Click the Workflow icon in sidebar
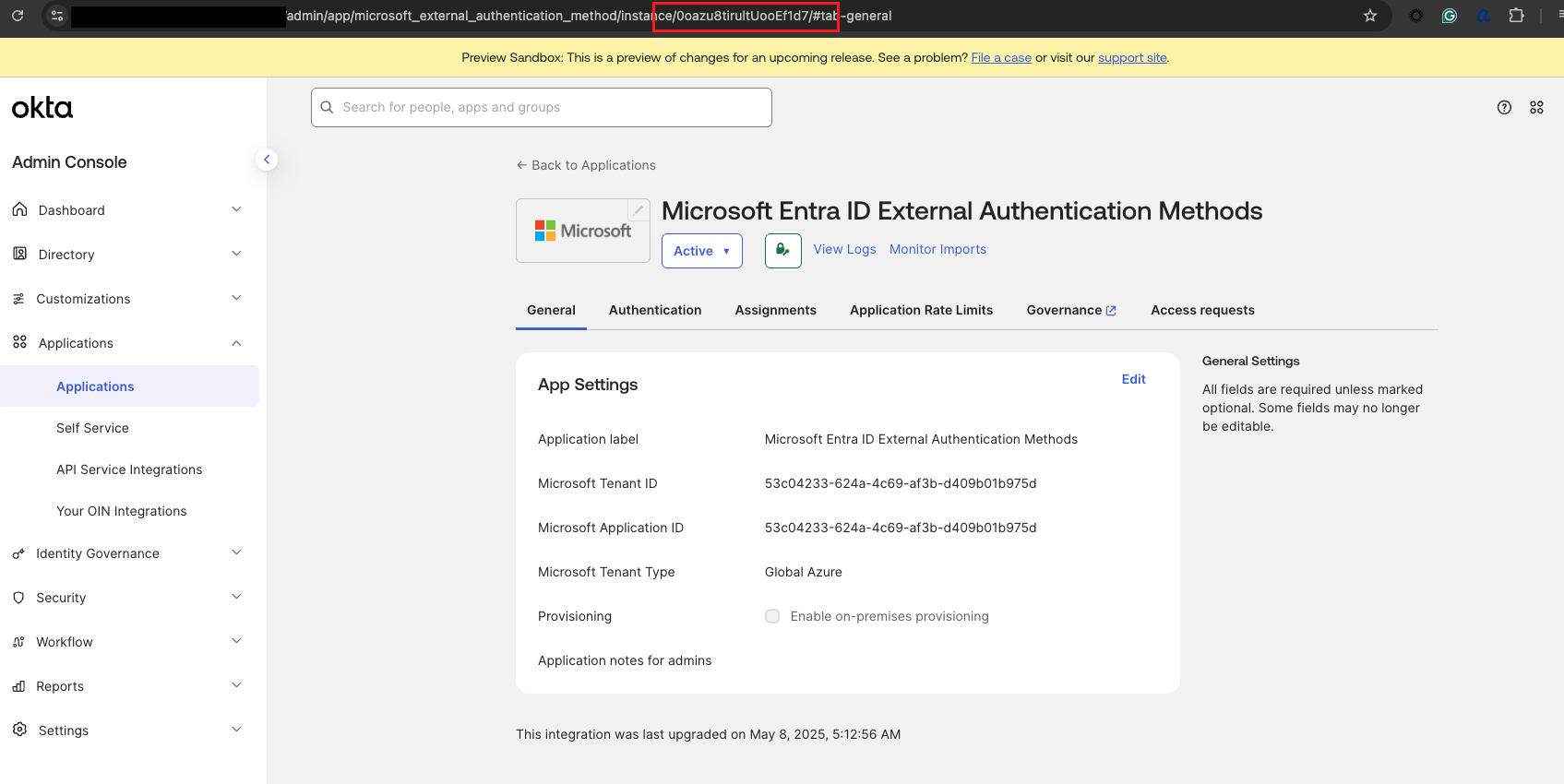This screenshot has height=784, width=1564. pyautogui.click(x=18, y=642)
